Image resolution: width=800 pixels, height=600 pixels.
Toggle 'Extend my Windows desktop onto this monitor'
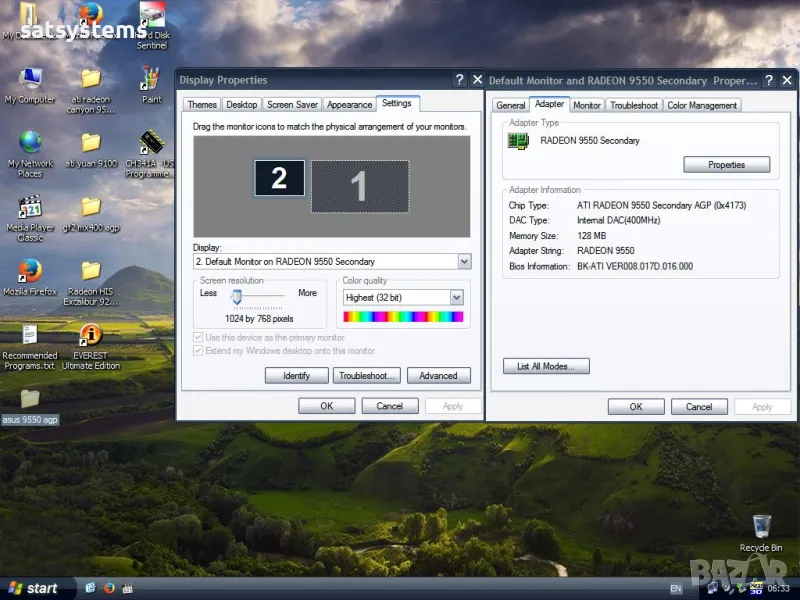point(198,351)
